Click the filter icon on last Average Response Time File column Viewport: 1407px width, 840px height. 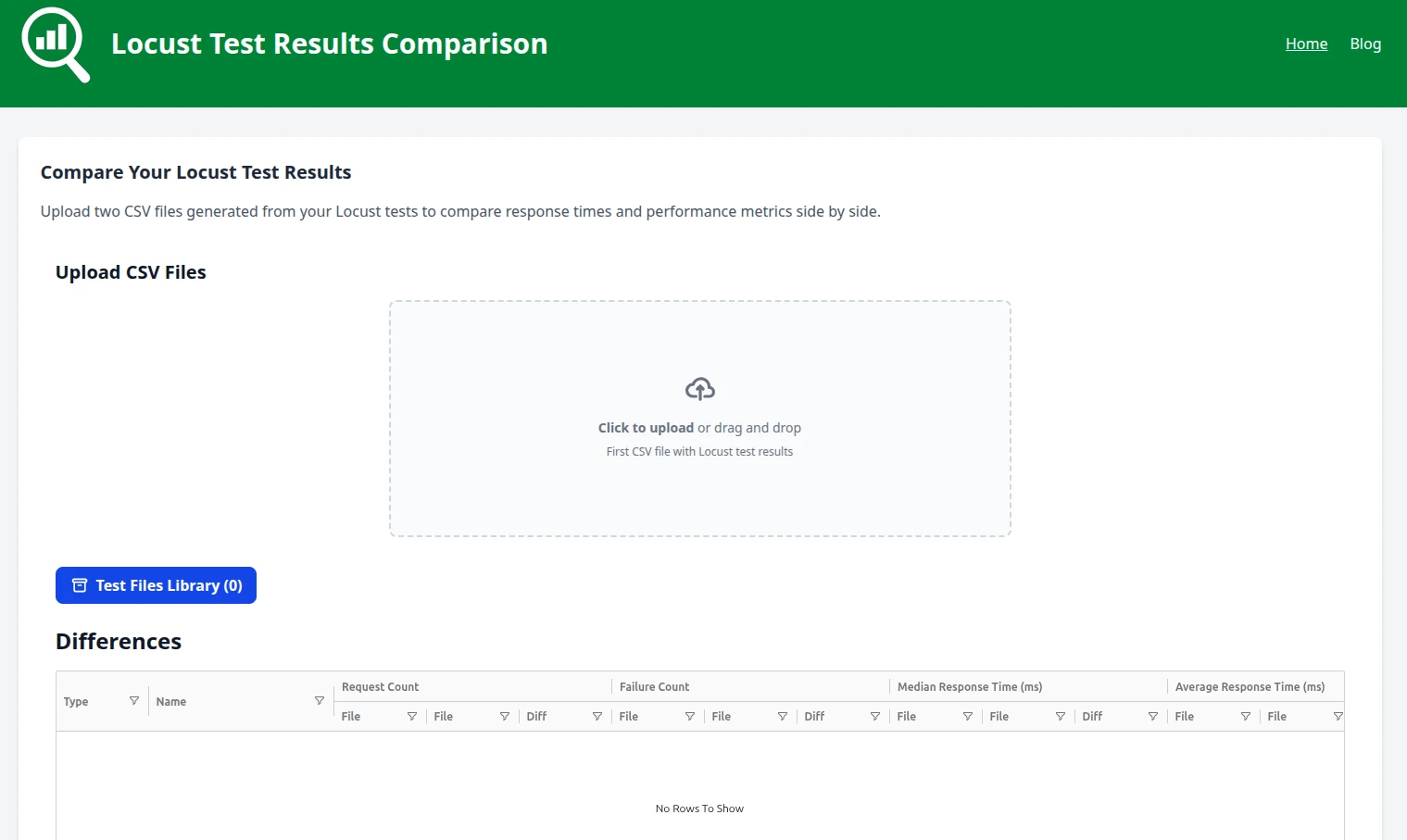[x=1338, y=716]
